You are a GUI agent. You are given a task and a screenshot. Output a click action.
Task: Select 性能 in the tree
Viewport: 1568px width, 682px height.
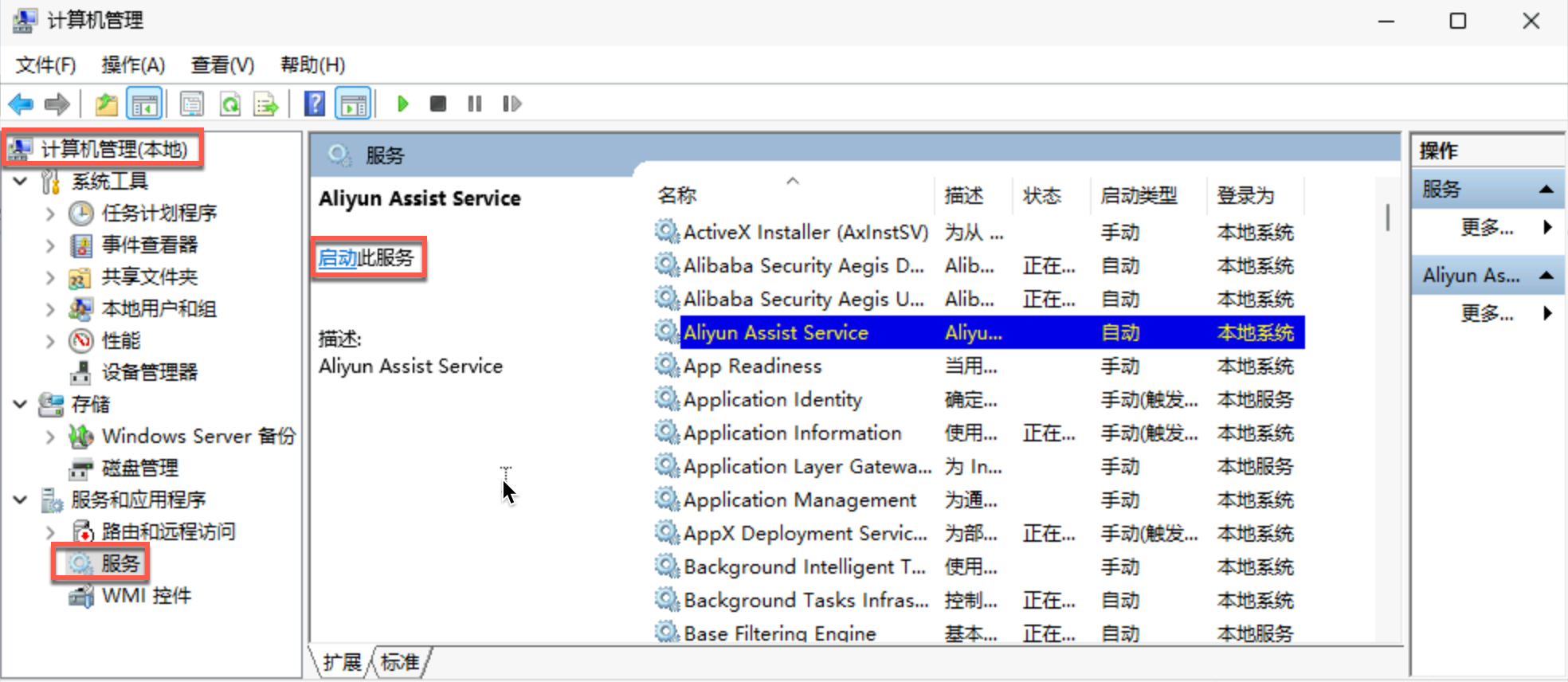121,340
